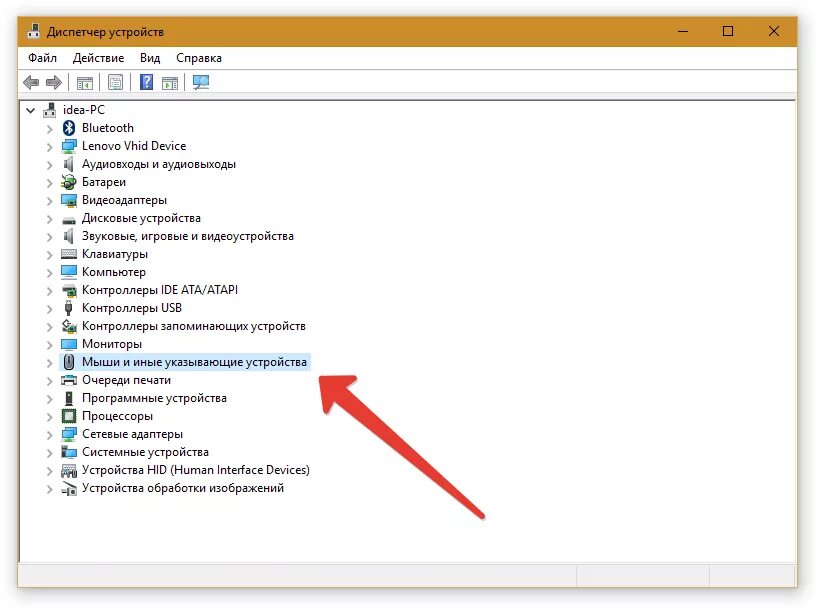Select the Устройства обработки изображений text
The height and width of the screenshot is (610, 819).
pyautogui.click(x=183, y=488)
